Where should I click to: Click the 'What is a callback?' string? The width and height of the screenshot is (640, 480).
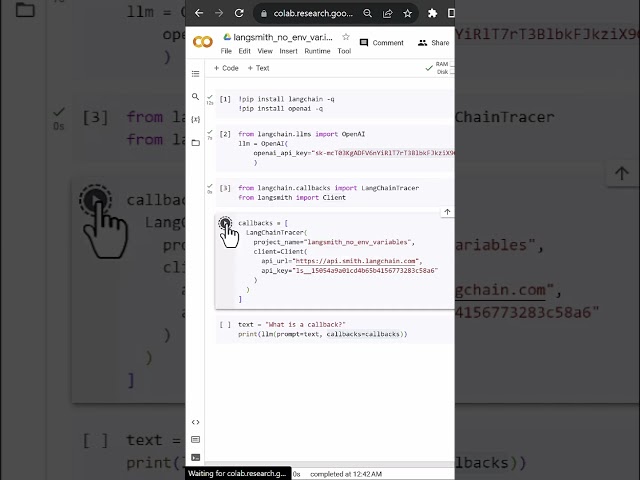click(x=306, y=324)
